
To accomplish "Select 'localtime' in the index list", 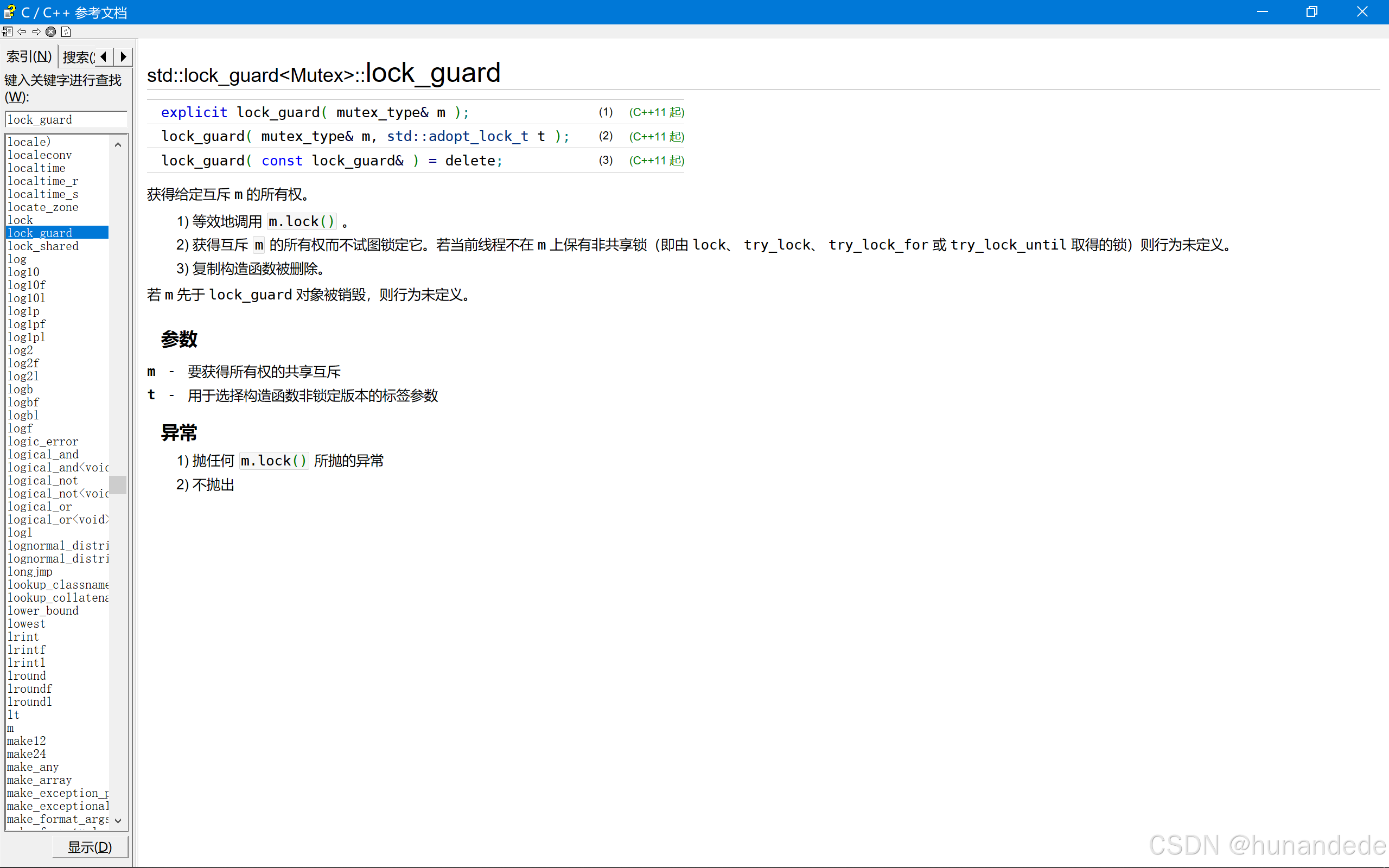I will click(36, 168).
